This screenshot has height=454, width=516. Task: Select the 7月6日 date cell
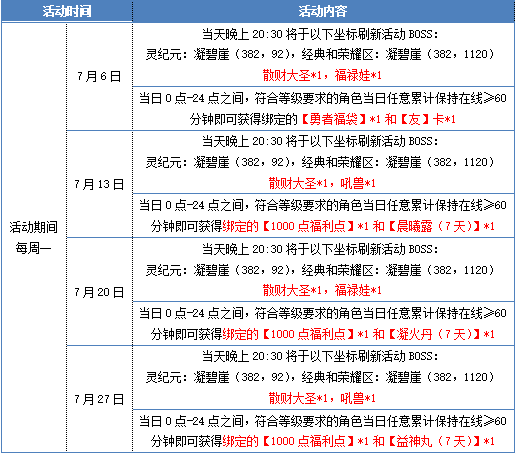tap(99, 76)
